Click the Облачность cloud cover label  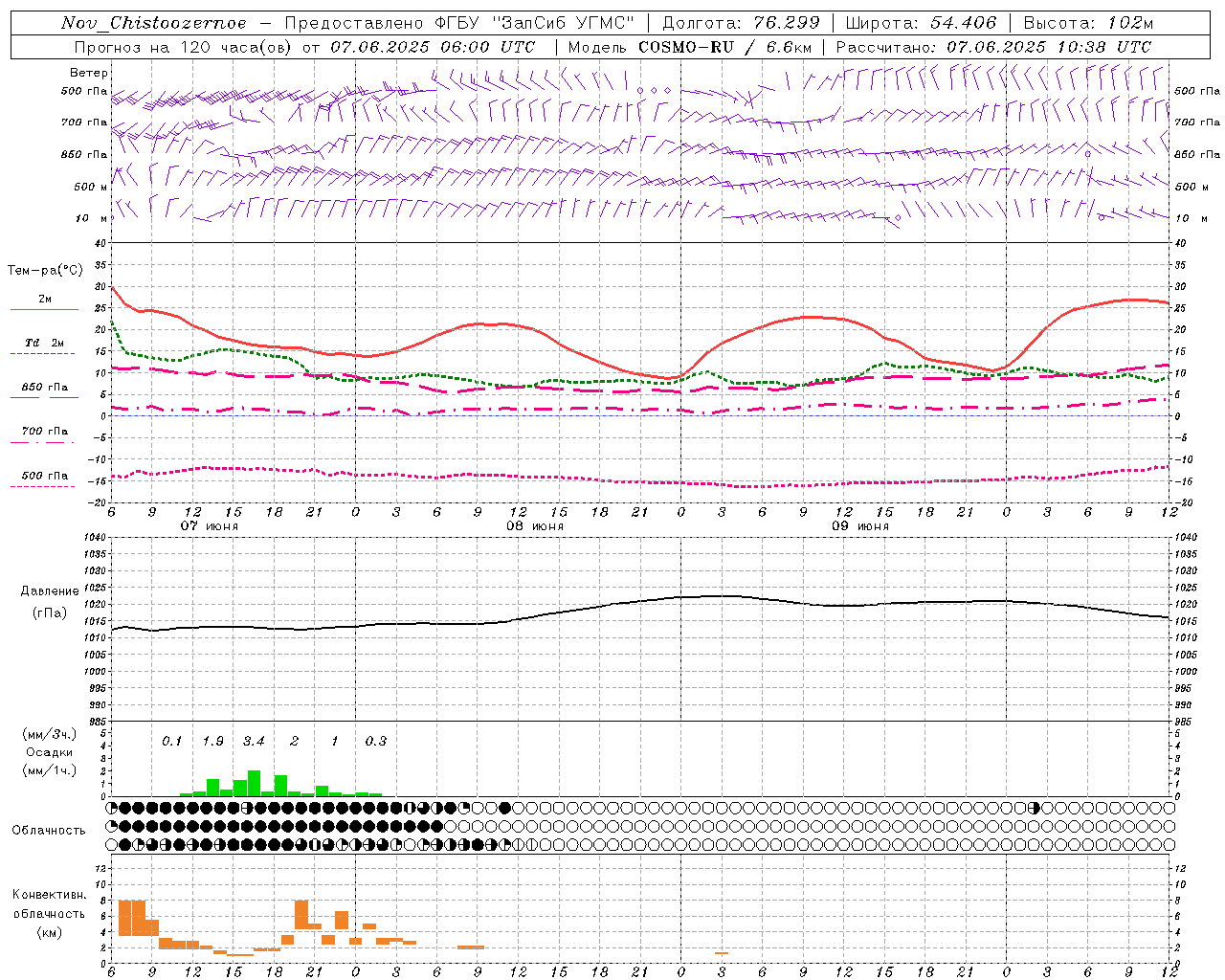[x=49, y=831]
